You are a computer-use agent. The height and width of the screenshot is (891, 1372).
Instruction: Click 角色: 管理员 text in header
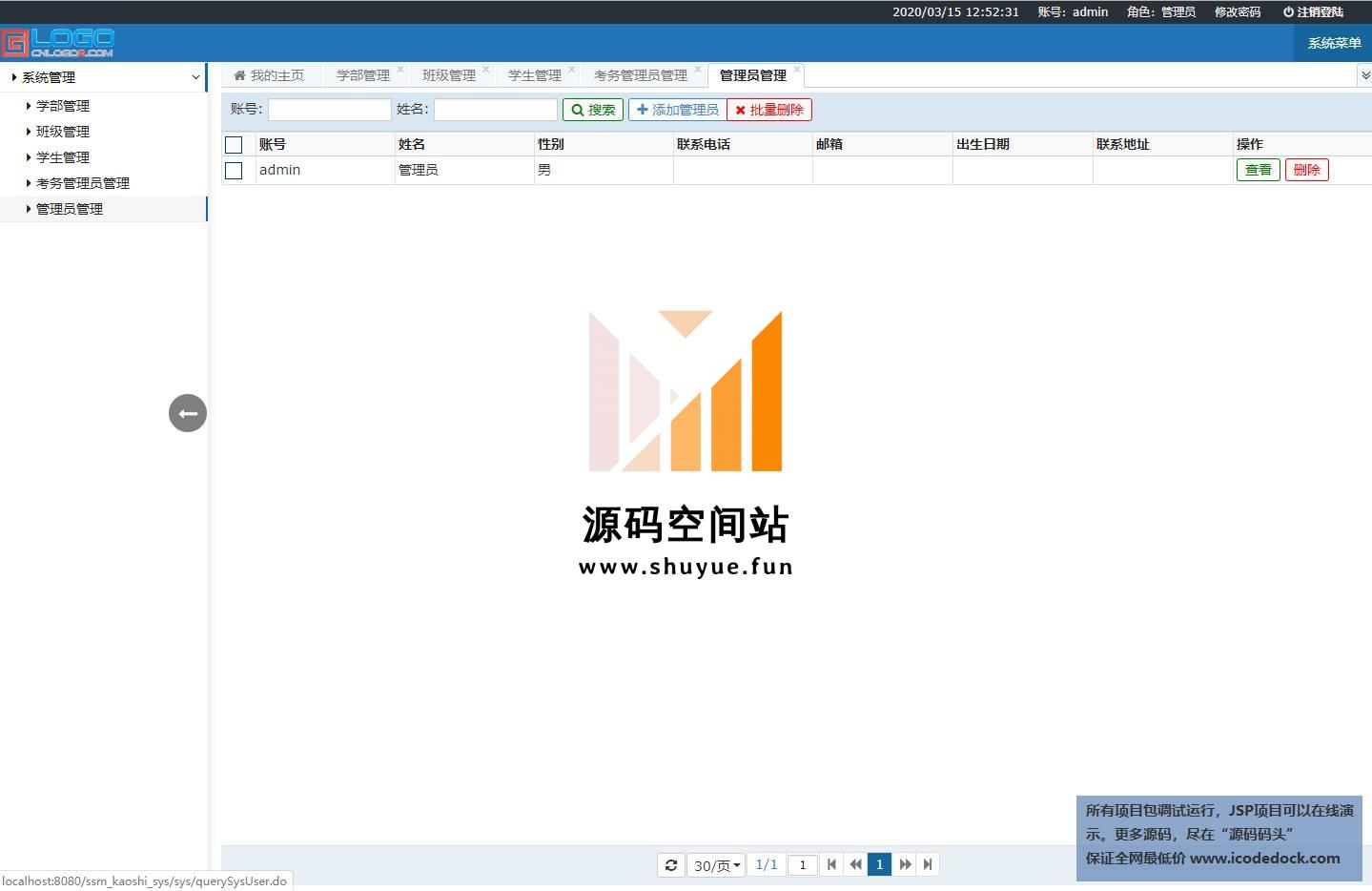click(1160, 12)
